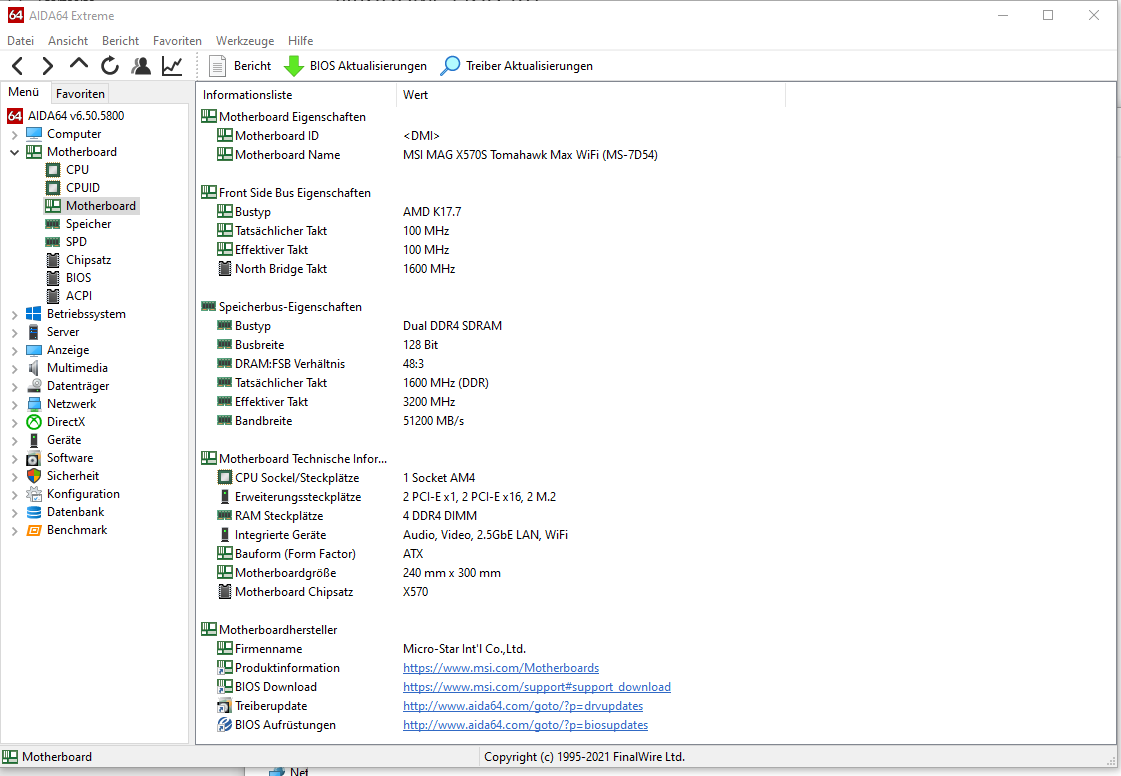The image size is (1121, 776).
Task: Expand the Anzeige node arrow
Action: [x=14, y=350]
